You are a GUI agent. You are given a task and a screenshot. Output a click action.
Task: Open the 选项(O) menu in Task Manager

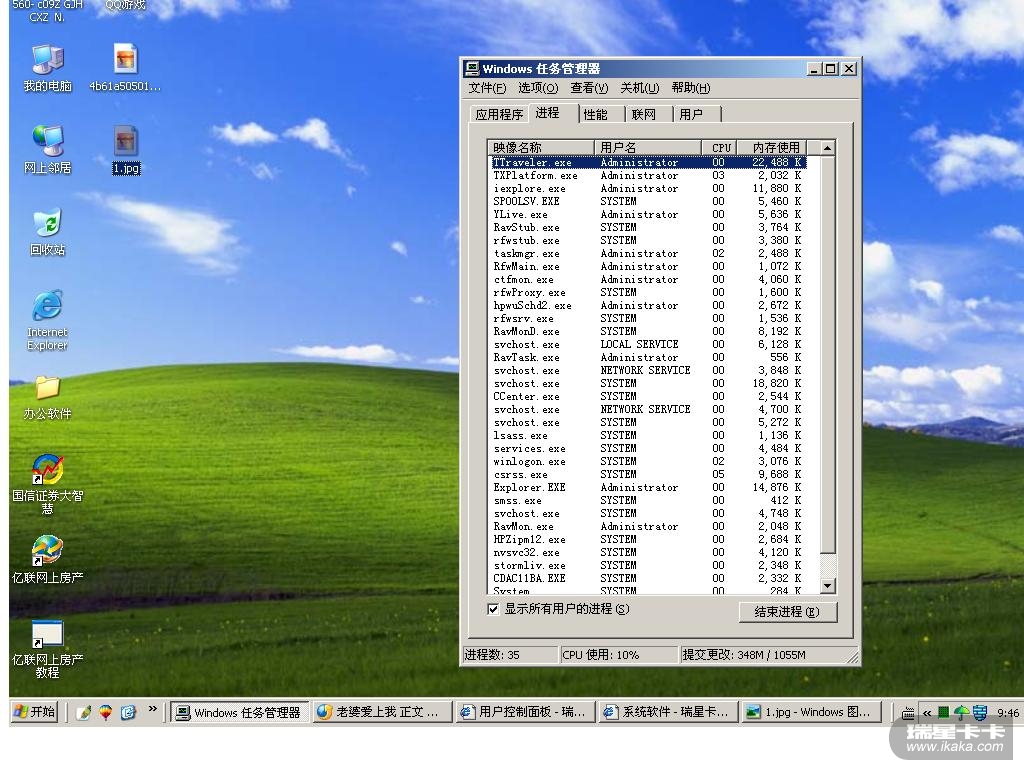point(538,88)
